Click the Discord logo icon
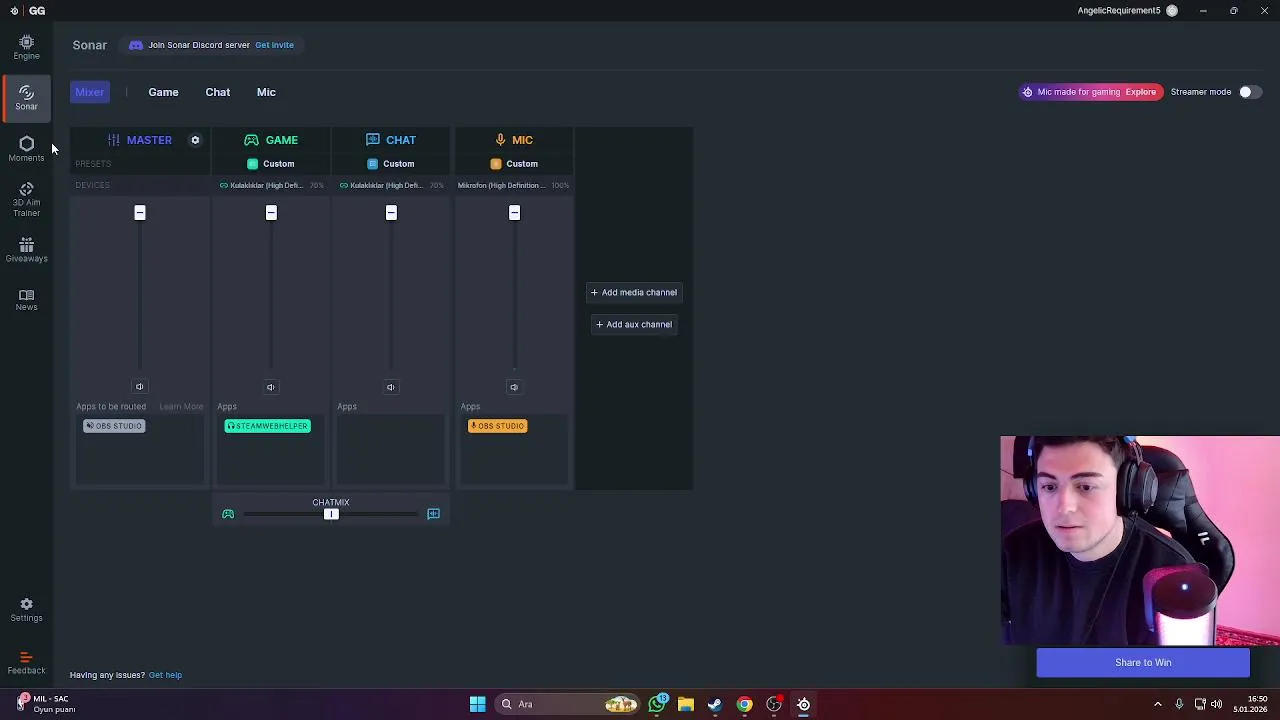Screen dimensions: 1280x720 coord(136,45)
